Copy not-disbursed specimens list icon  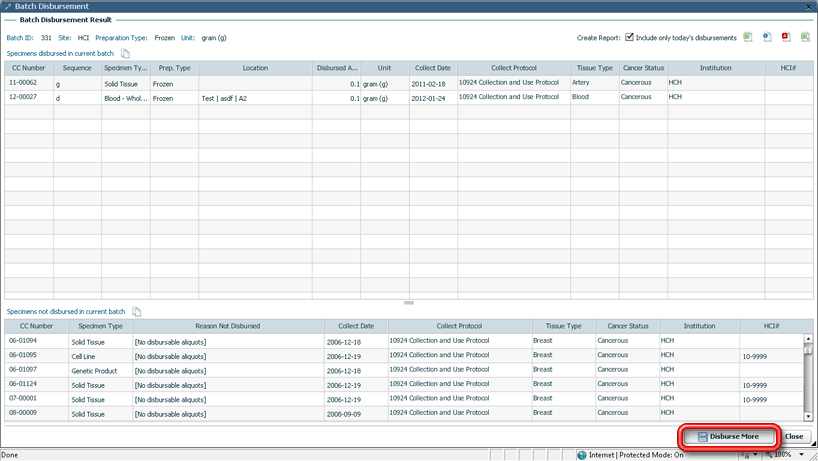(137, 312)
